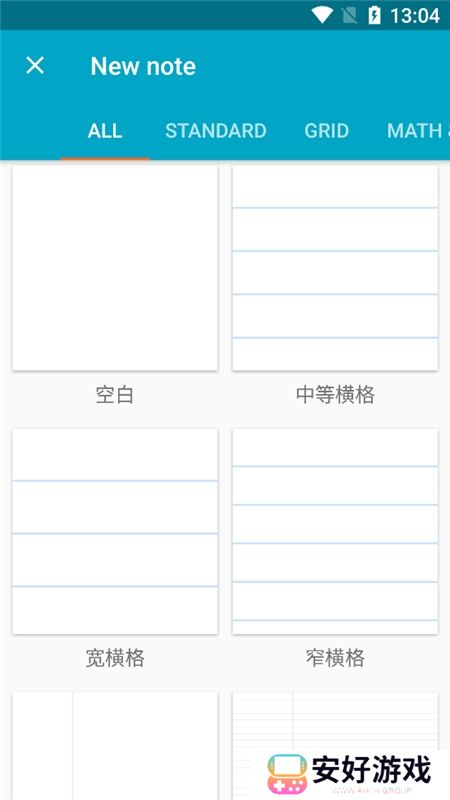
Task: Select the GRID templates tab
Action: click(327, 131)
